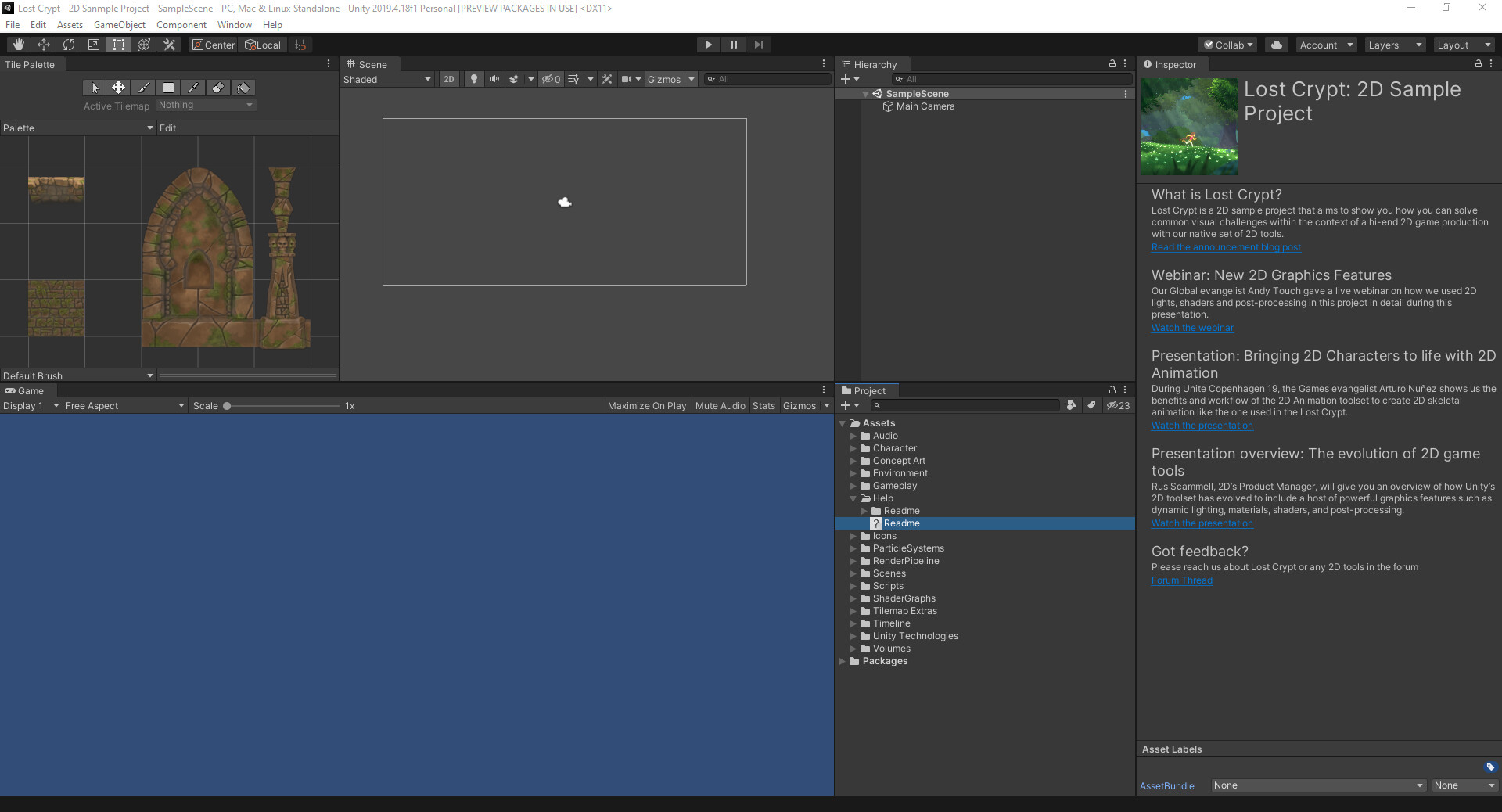Select the Brush tool in the Tile Palette
The width and height of the screenshot is (1502, 812).
[x=144, y=88]
